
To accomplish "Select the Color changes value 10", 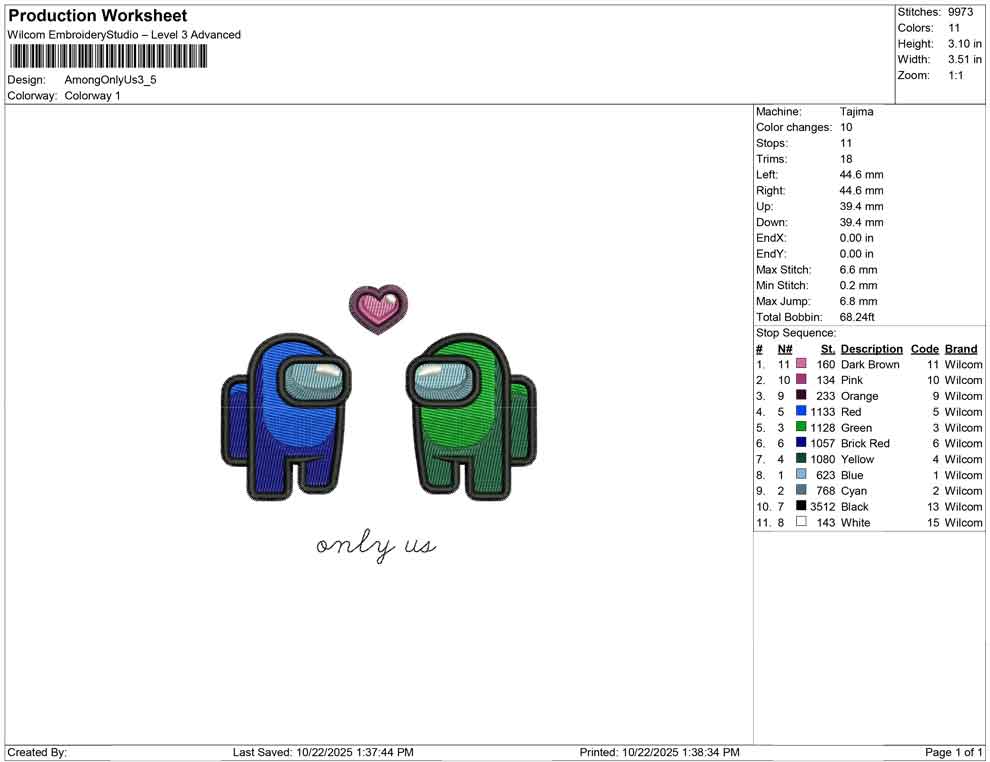I will pyautogui.click(x=846, y=127).
